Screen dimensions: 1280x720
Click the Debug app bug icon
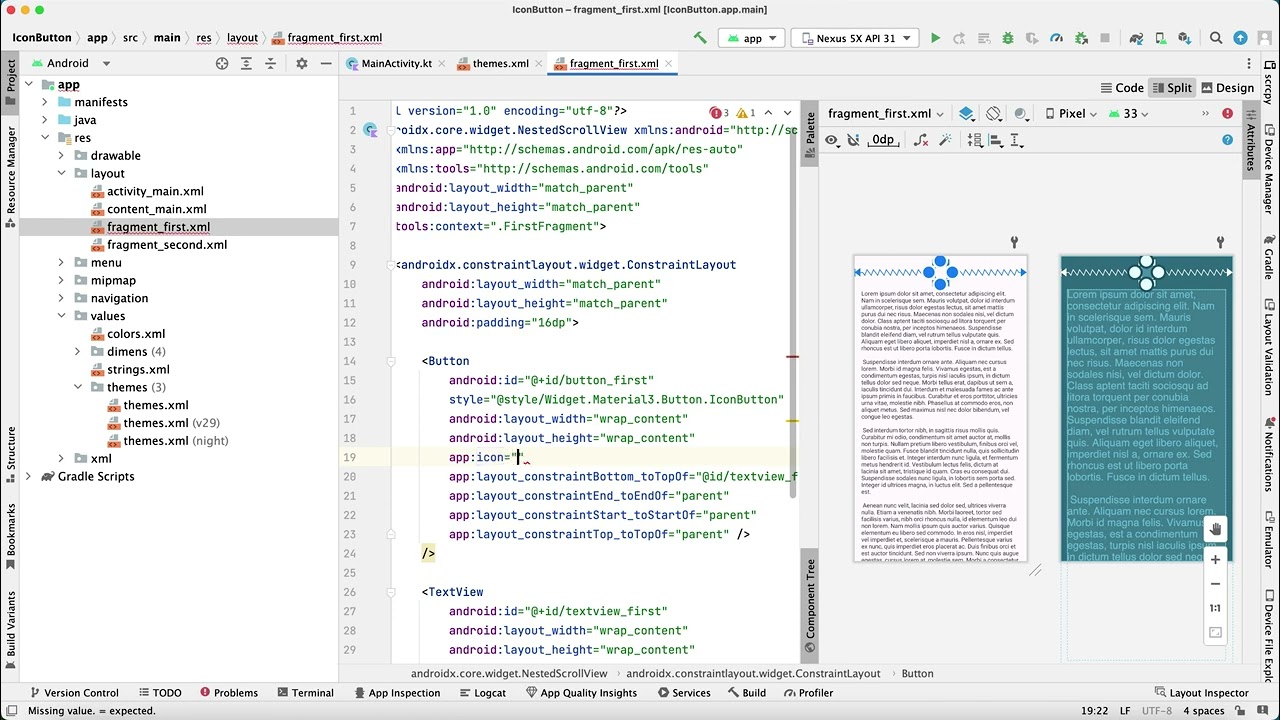(x=1007, y=38)
